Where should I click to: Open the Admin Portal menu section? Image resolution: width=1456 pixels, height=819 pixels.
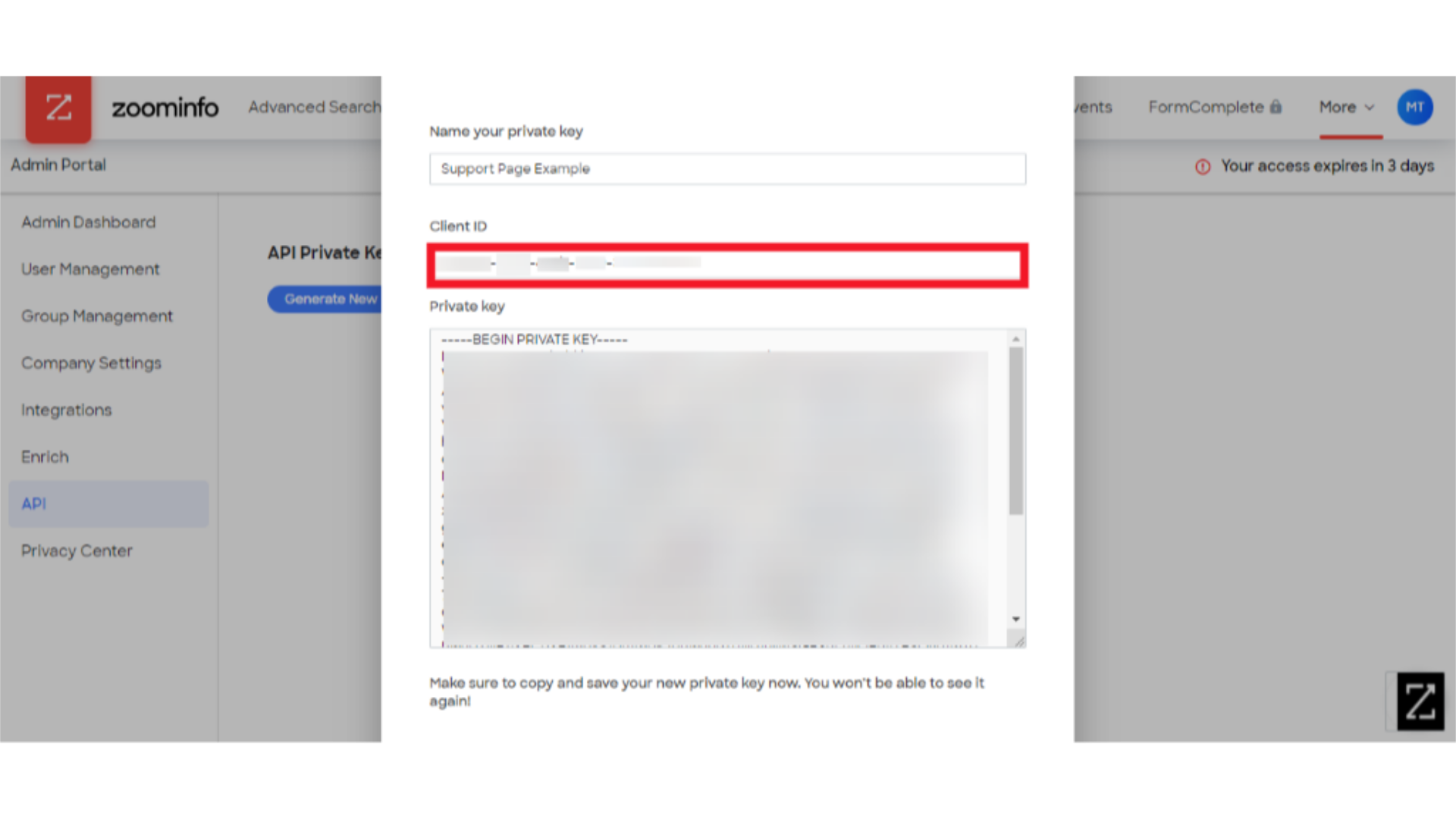tap(57, 163)
